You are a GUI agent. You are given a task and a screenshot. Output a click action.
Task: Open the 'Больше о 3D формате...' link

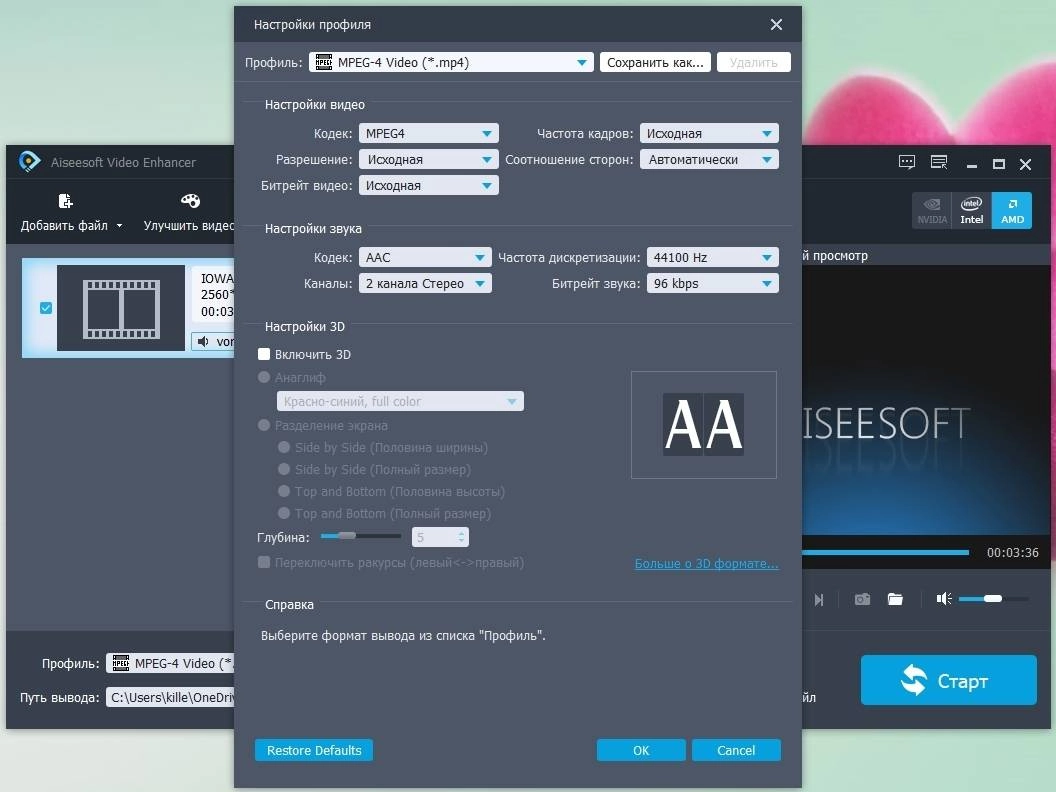[706, 564]
